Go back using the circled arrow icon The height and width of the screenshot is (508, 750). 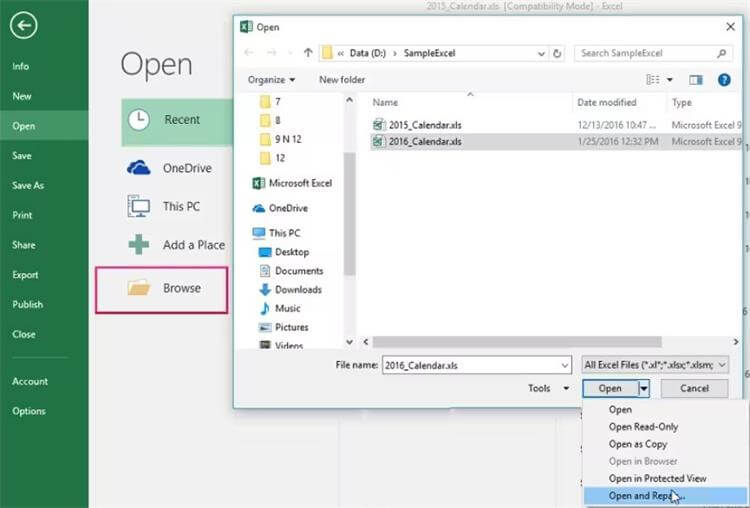[x=23, y=25]
